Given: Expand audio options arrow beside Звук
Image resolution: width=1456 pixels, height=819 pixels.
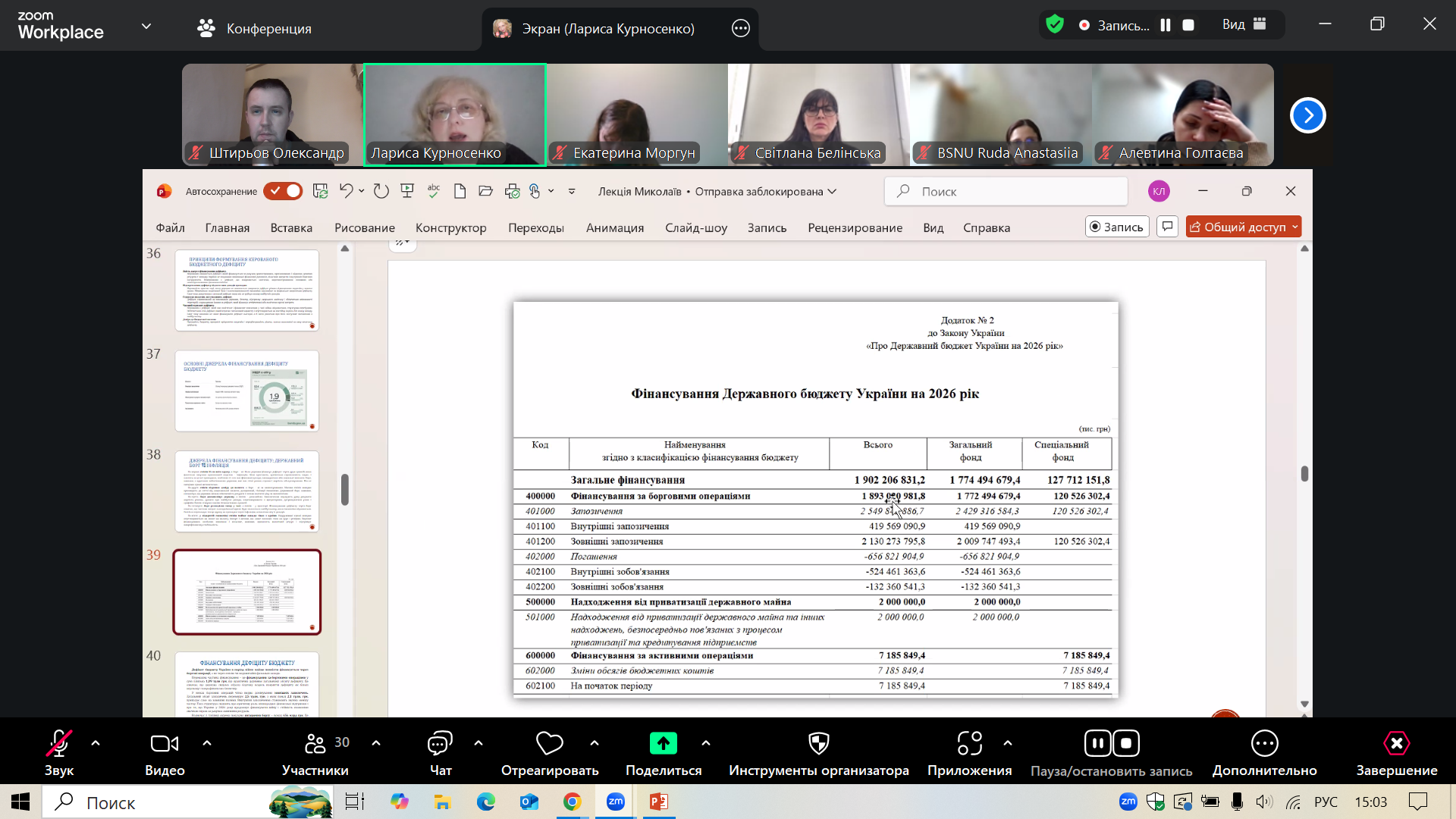Looking at the screenshot, I should 96,743.
